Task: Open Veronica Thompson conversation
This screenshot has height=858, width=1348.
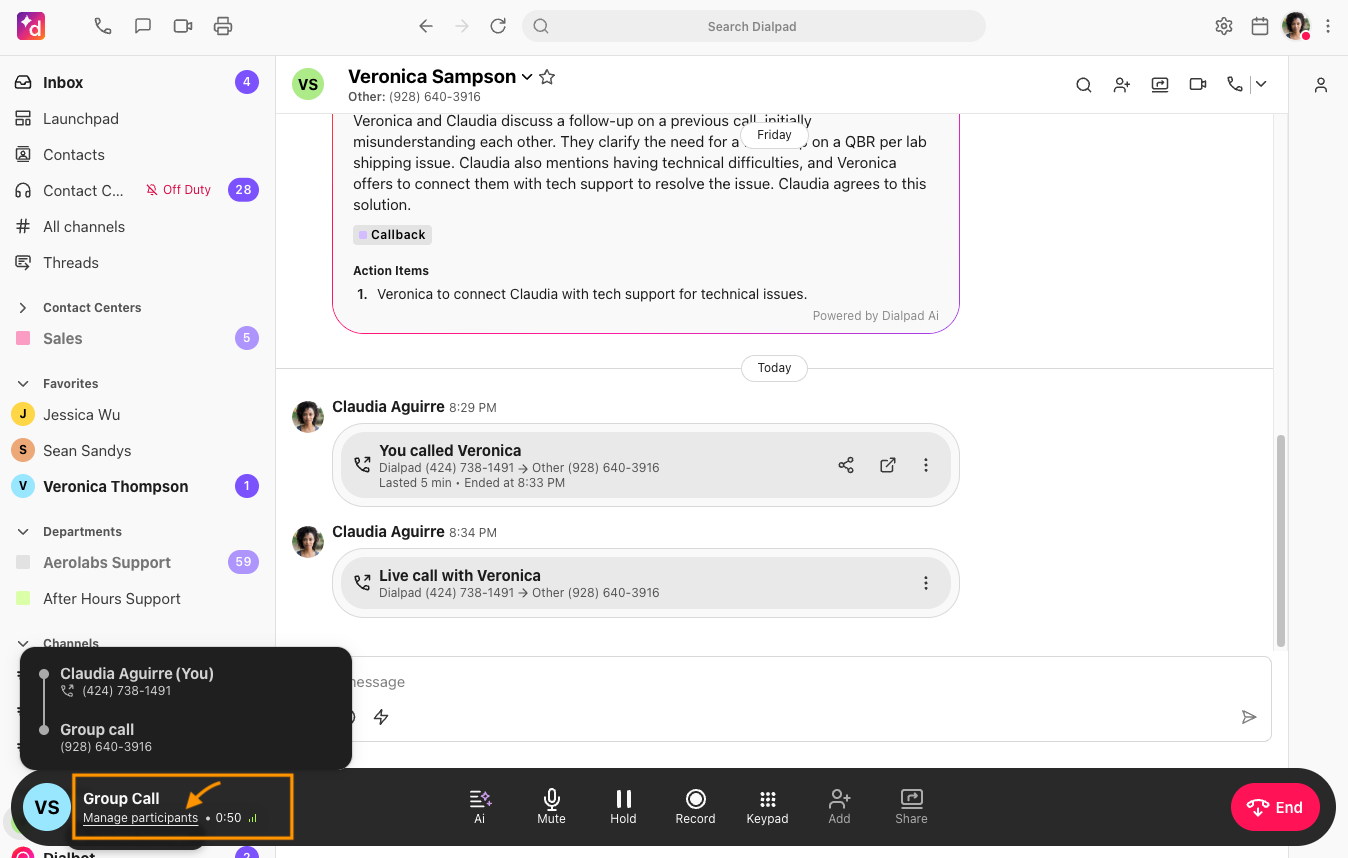Action: pyautogui.click(x=137, y=486)
